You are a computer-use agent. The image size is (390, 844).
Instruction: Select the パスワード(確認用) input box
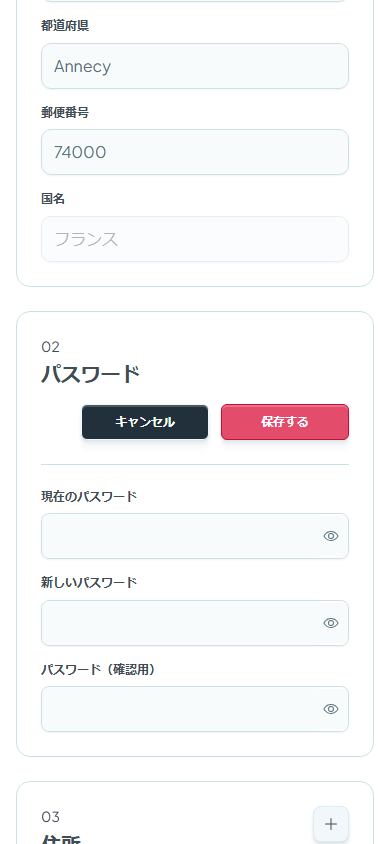(x=195, y=709)
